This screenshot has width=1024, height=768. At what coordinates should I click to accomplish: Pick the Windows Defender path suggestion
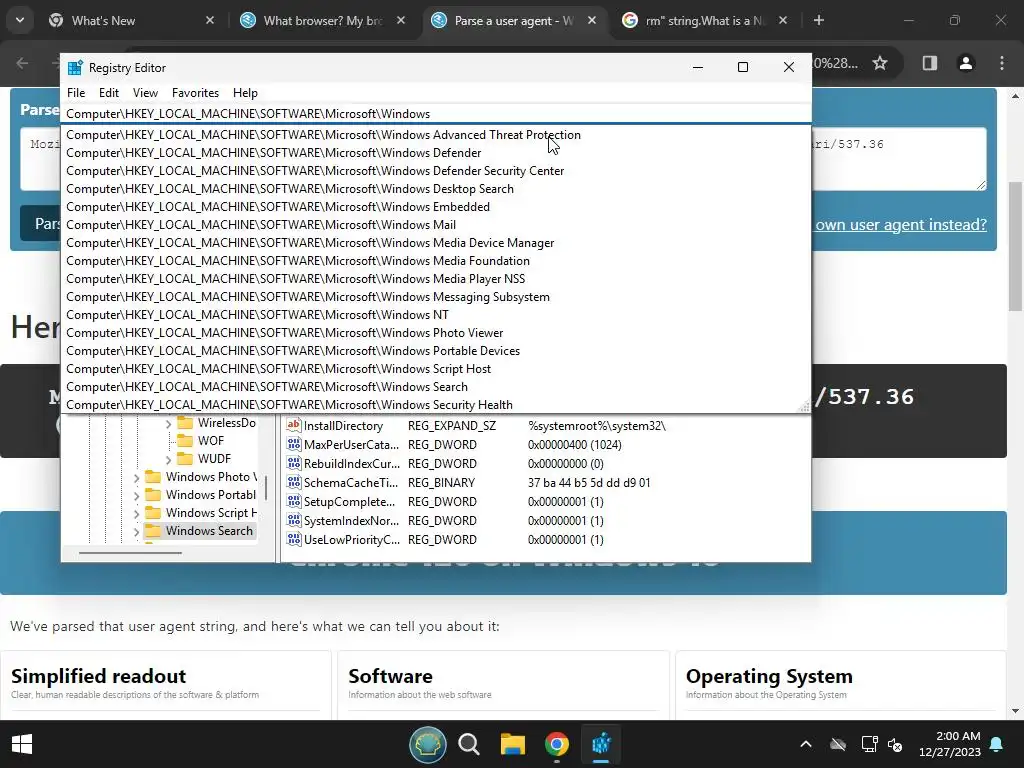(x=436, y=153)
